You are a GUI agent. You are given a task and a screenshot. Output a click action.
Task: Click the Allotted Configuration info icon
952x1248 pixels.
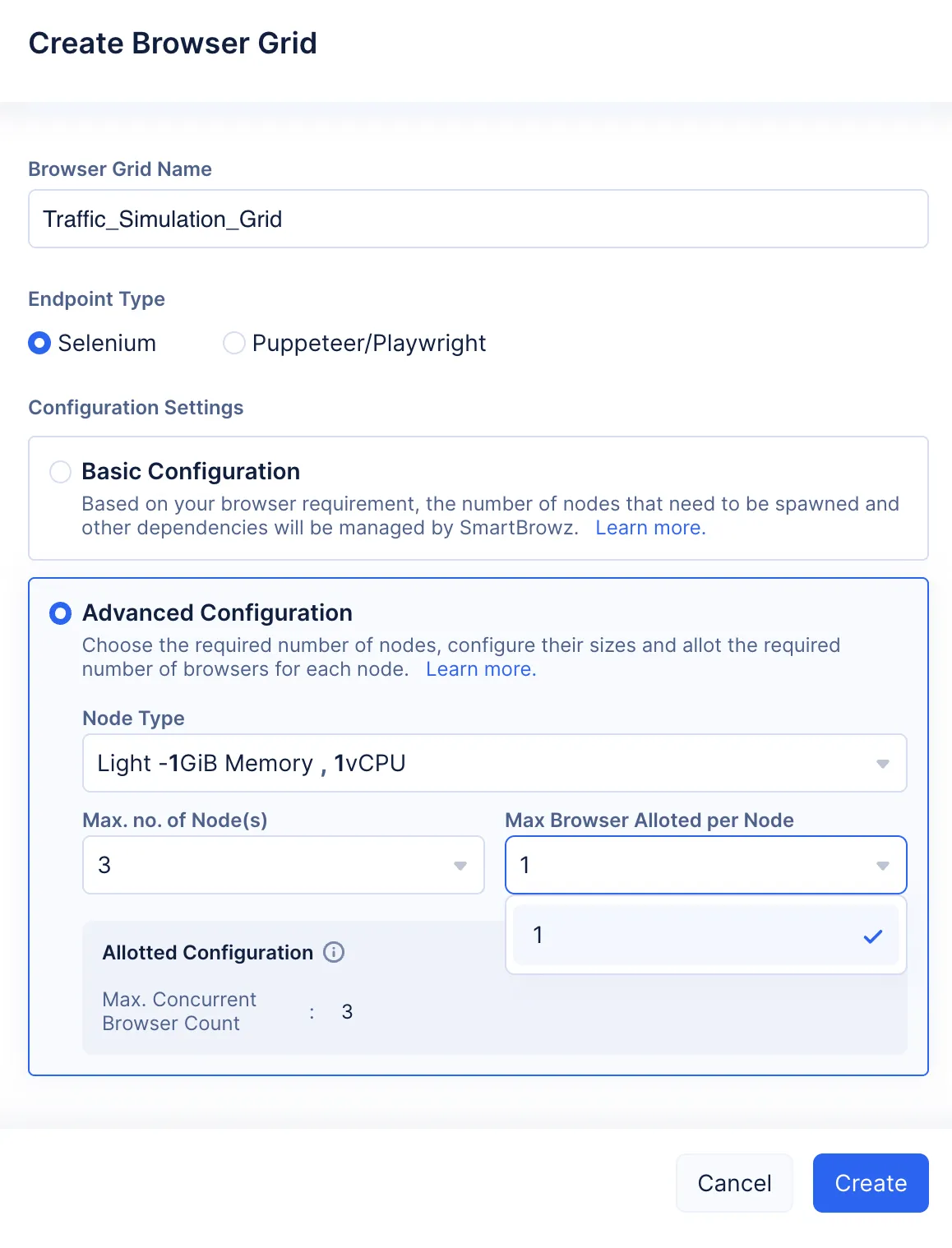[334, 952]
